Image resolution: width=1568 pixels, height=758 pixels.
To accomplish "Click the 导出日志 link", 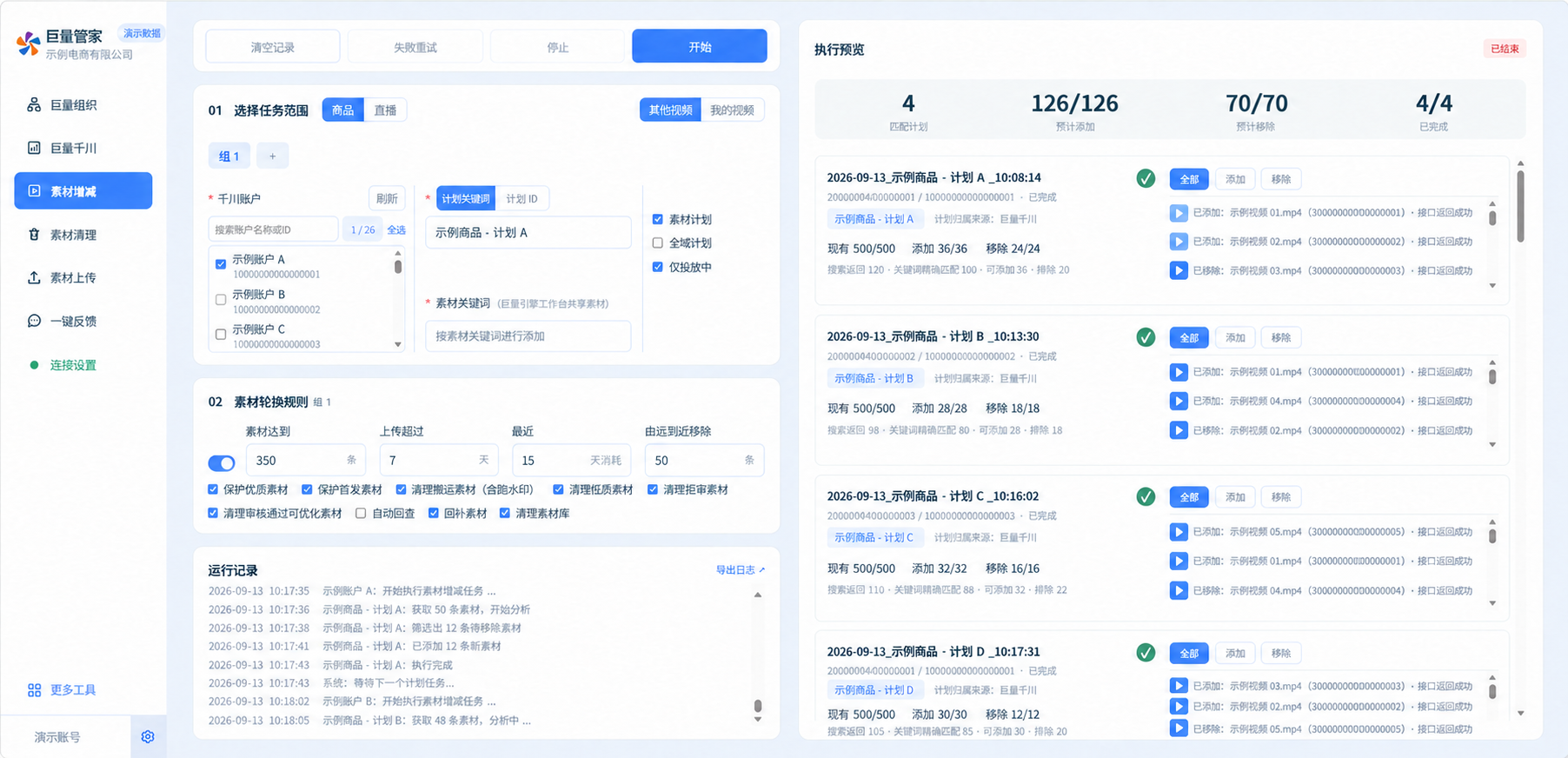I will pyautogui.click(x=741, y=570).
